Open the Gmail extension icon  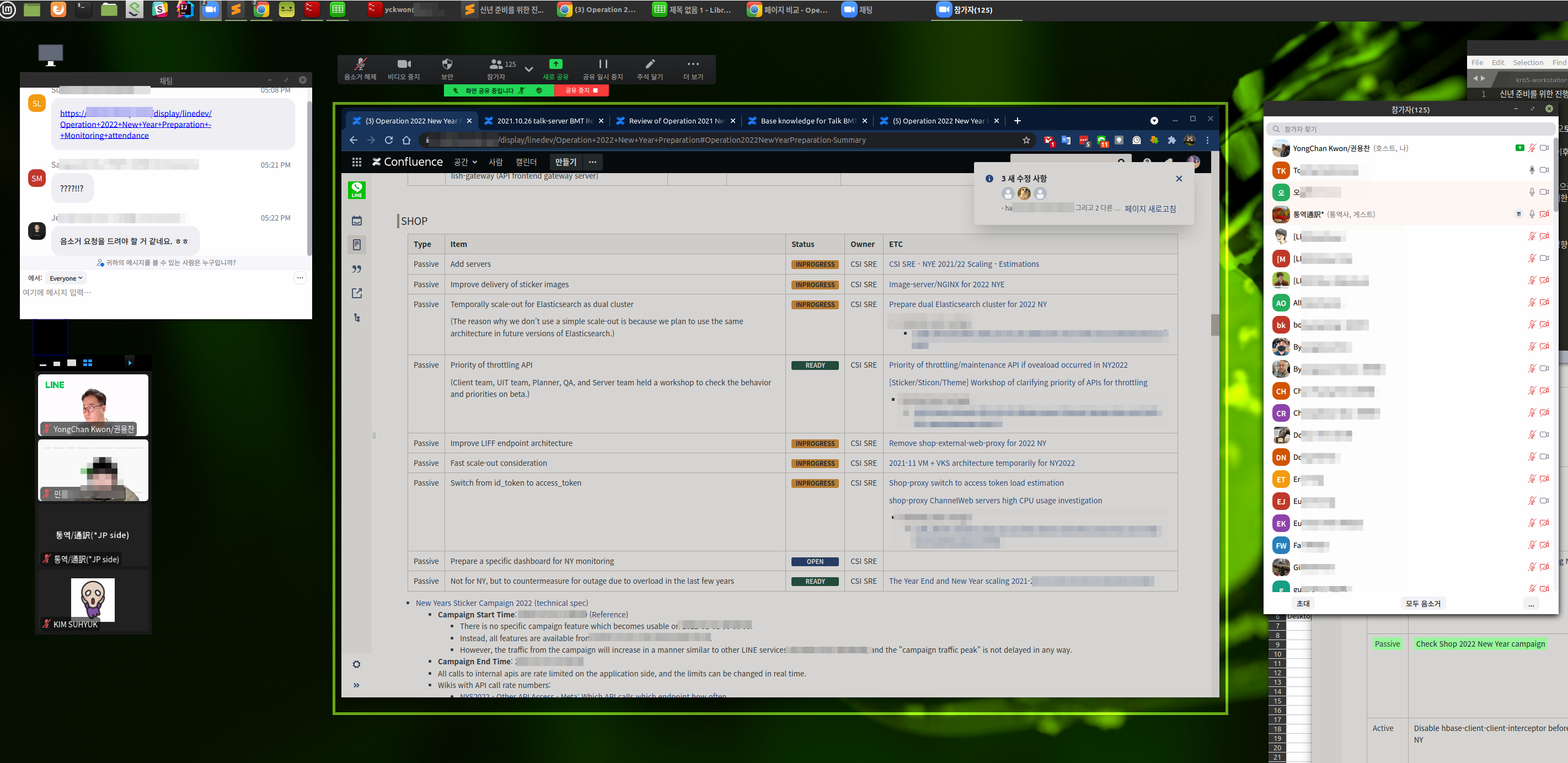pyautogui.click(x=1048, y=141)
